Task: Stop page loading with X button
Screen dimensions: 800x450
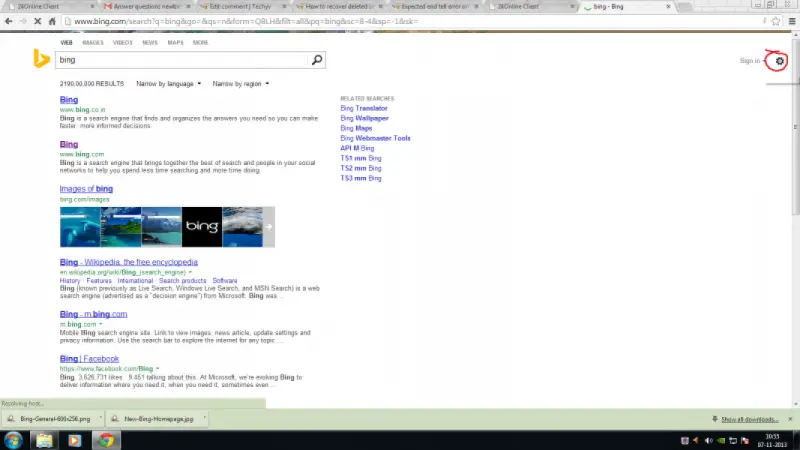Action: 37,21
